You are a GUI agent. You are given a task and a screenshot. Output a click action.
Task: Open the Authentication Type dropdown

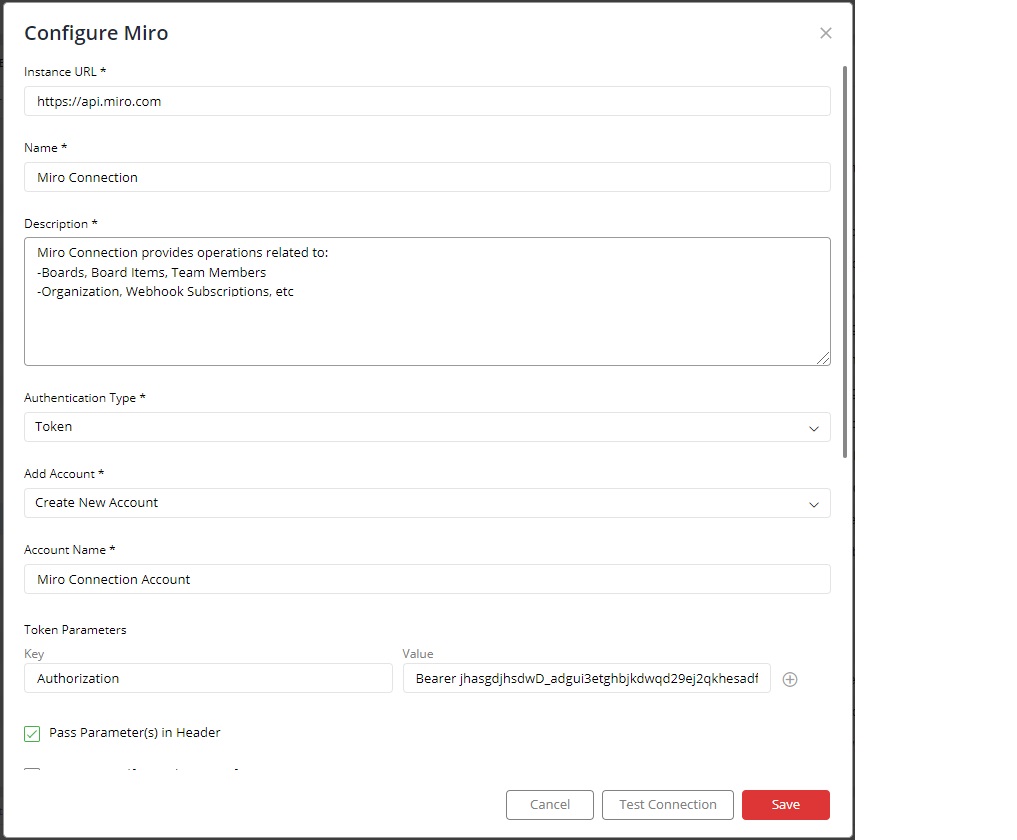(x=427, y=427)
